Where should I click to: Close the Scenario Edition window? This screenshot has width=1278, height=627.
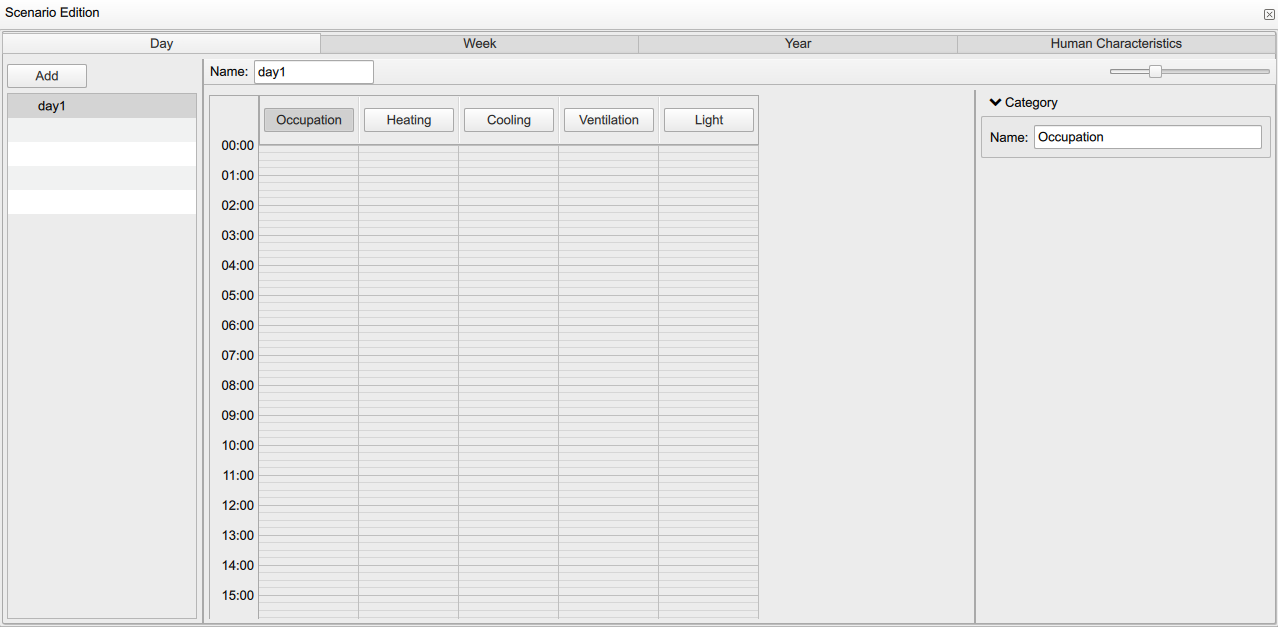(x=1269, y=13)
